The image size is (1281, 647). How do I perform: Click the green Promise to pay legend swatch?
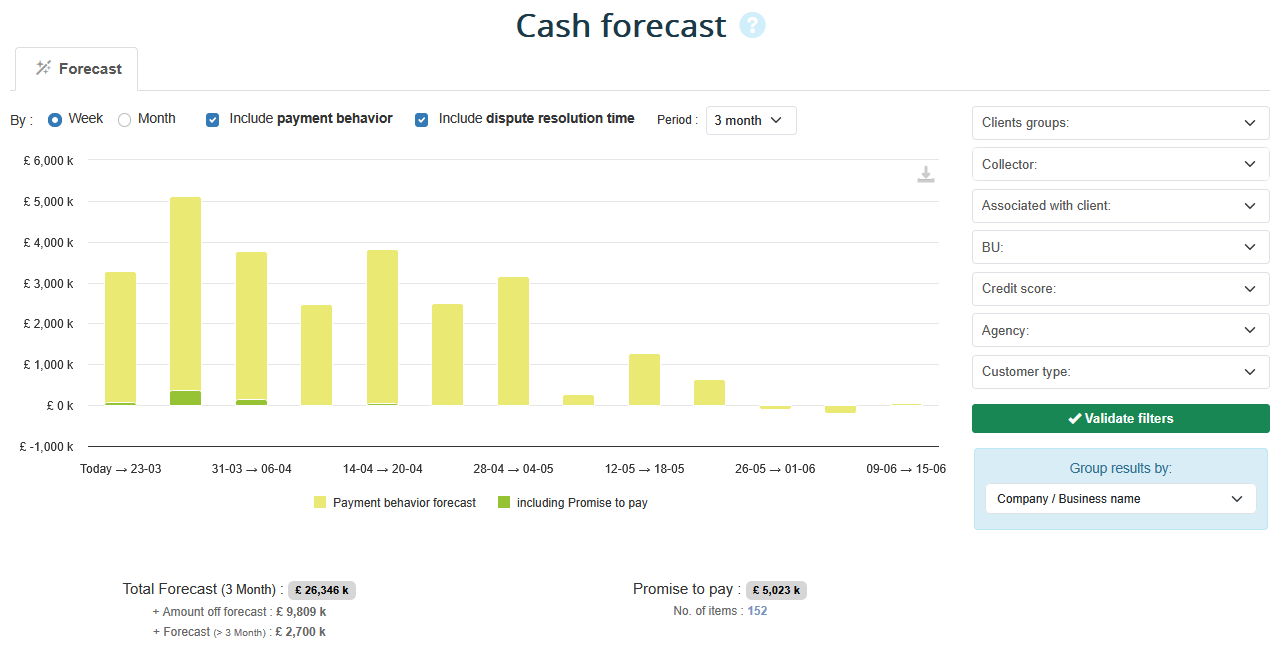503,502
